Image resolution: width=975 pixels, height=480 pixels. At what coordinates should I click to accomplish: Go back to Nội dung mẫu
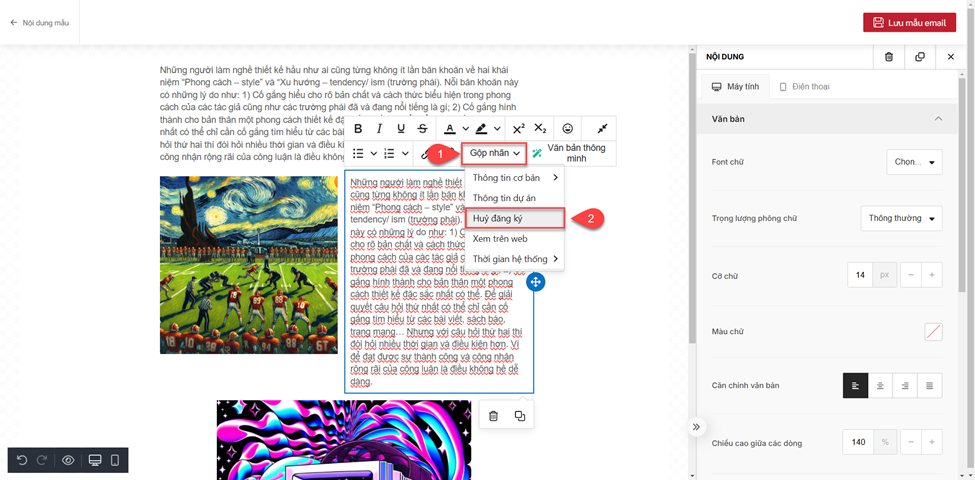pos(40,23)
